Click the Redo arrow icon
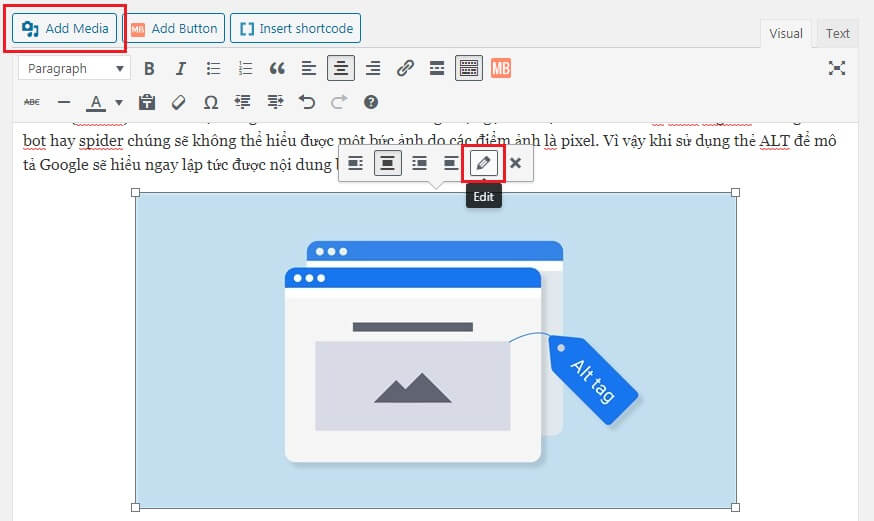 (x=339, y=102)
